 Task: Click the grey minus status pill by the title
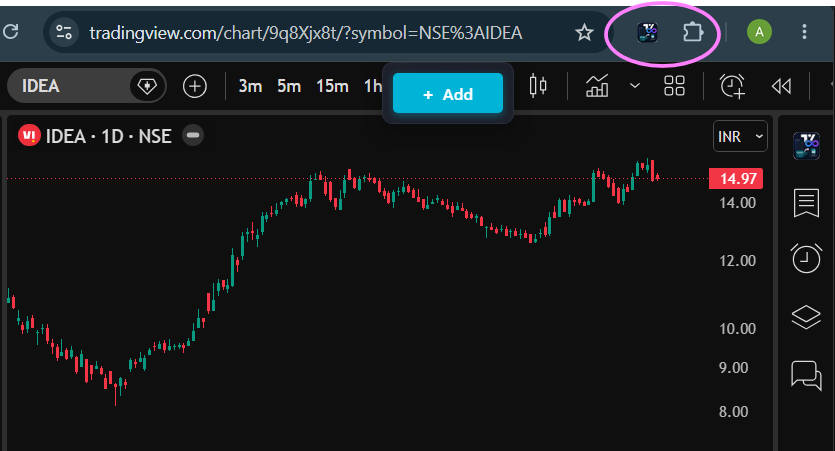(x=193, y=135)
